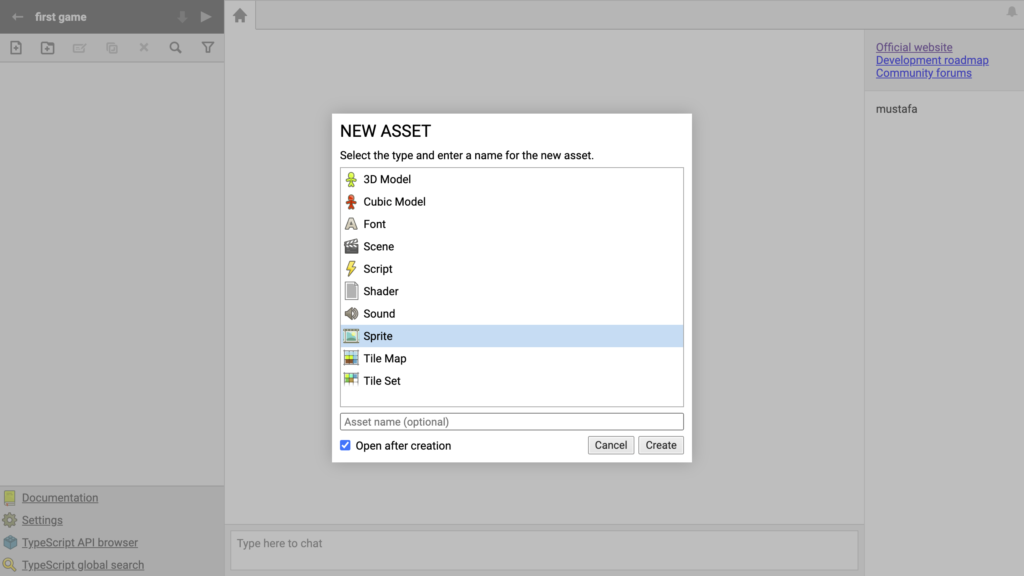Open the search assets magnifier icon
The image size is (1024, 576).
pyautogui.click(x=176, y=48)
